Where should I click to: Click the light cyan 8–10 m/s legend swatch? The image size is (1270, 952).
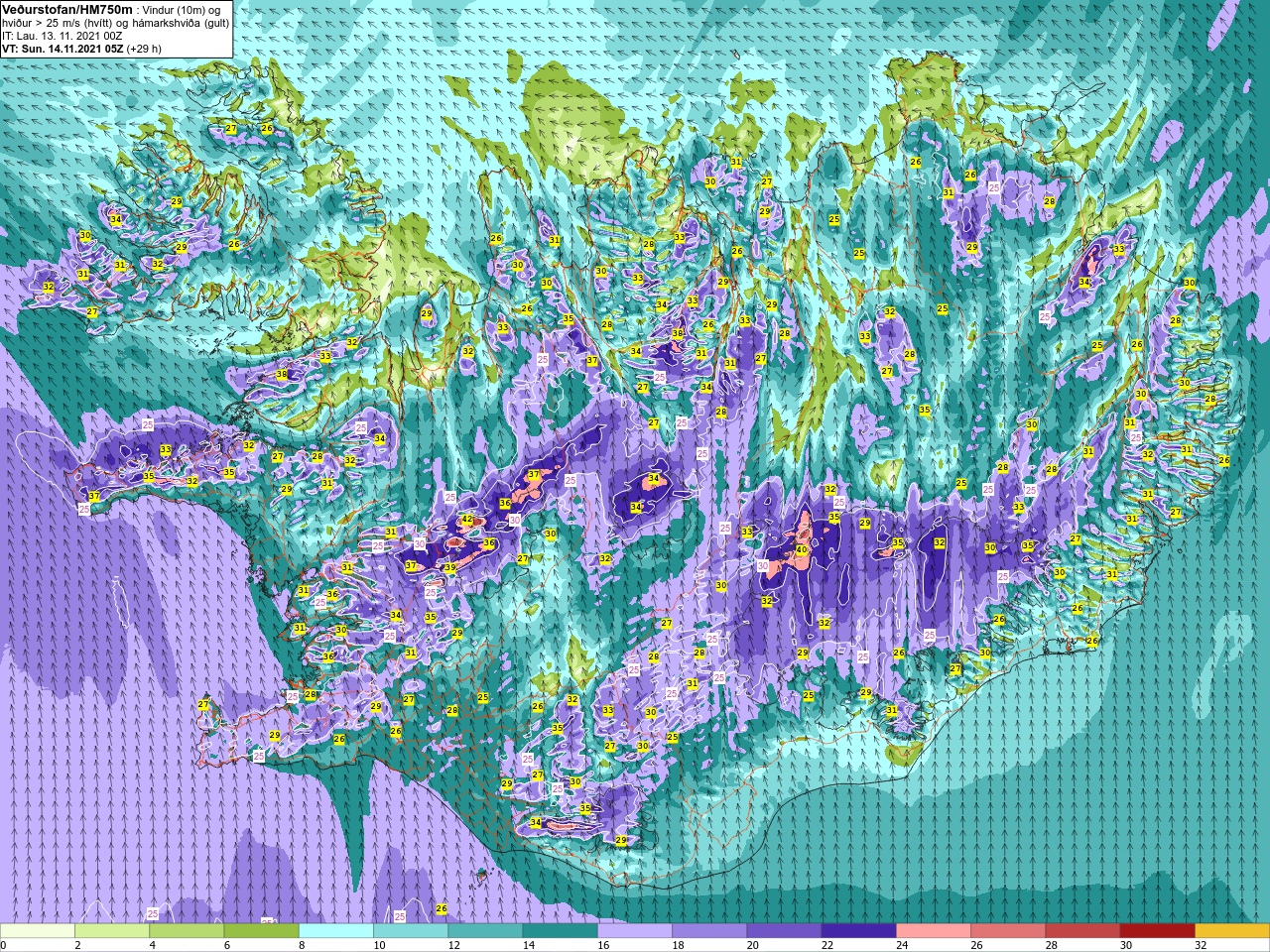(x=336, y=931)
